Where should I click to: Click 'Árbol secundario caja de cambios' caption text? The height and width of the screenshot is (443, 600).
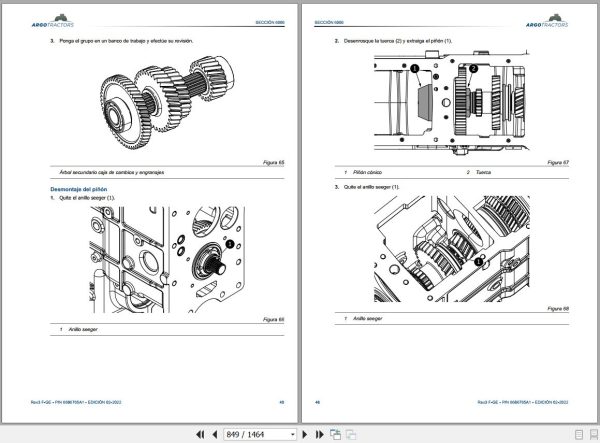pos(112,173)
